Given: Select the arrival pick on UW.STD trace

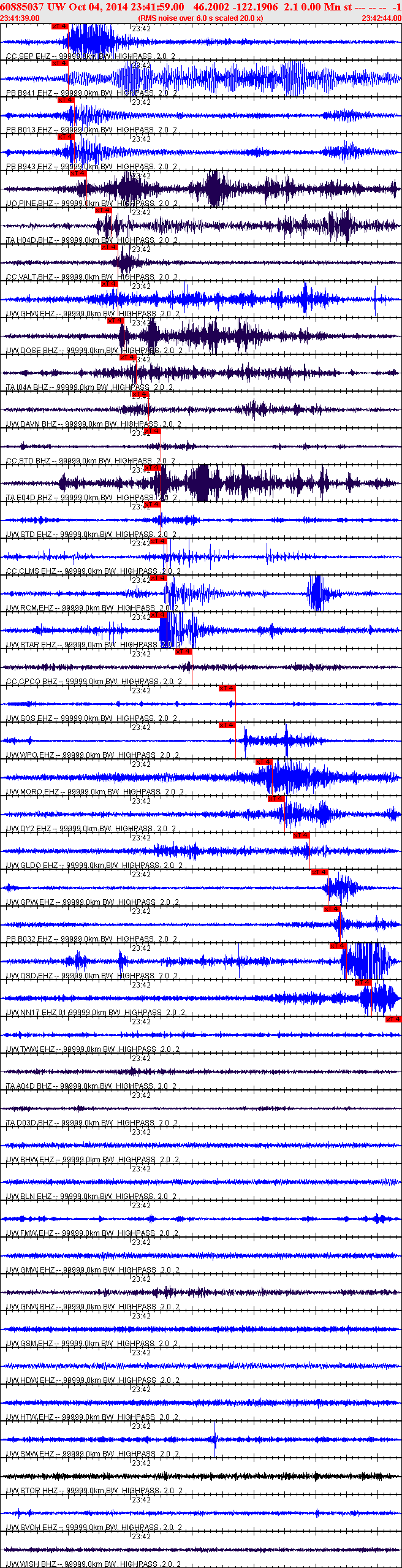Looking at the screenshot, I should pos(152,504).
